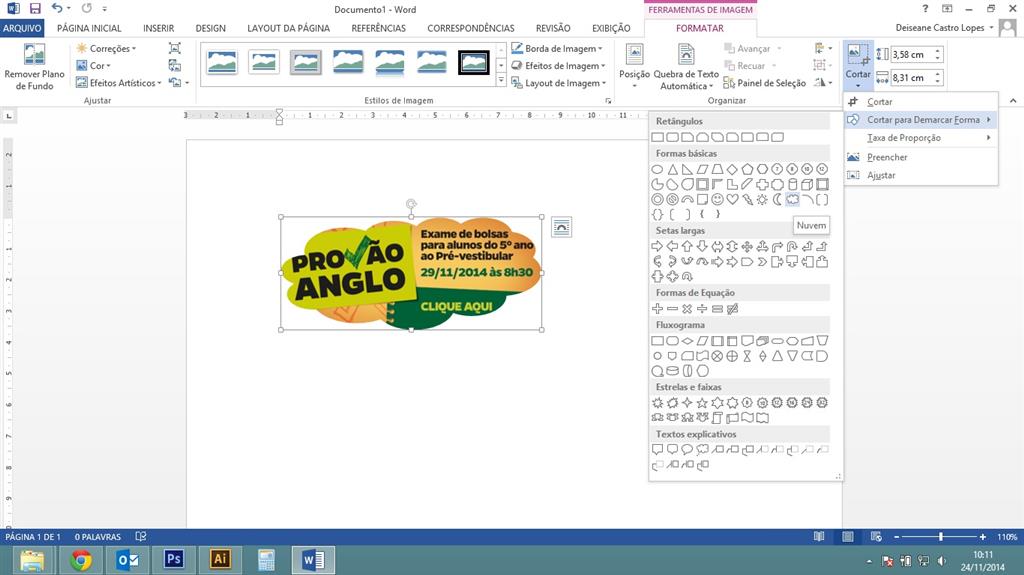Click the height field showing 3,58 cm
This screenshot has height=575, width=1024.
point(912,54)
